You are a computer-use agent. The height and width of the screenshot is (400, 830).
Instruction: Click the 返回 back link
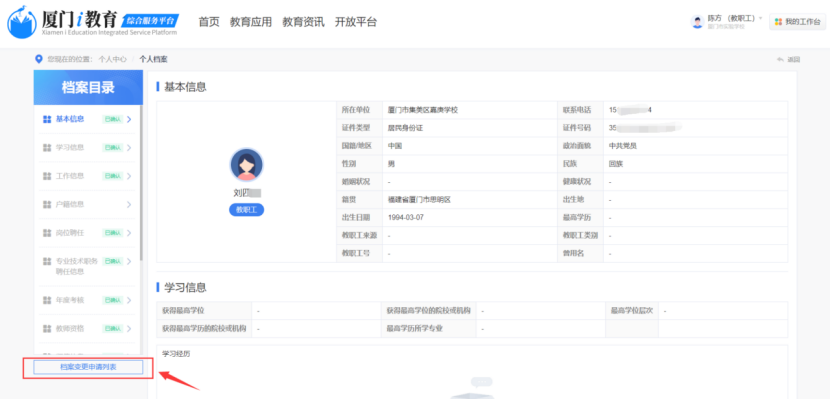pos(789,60)
